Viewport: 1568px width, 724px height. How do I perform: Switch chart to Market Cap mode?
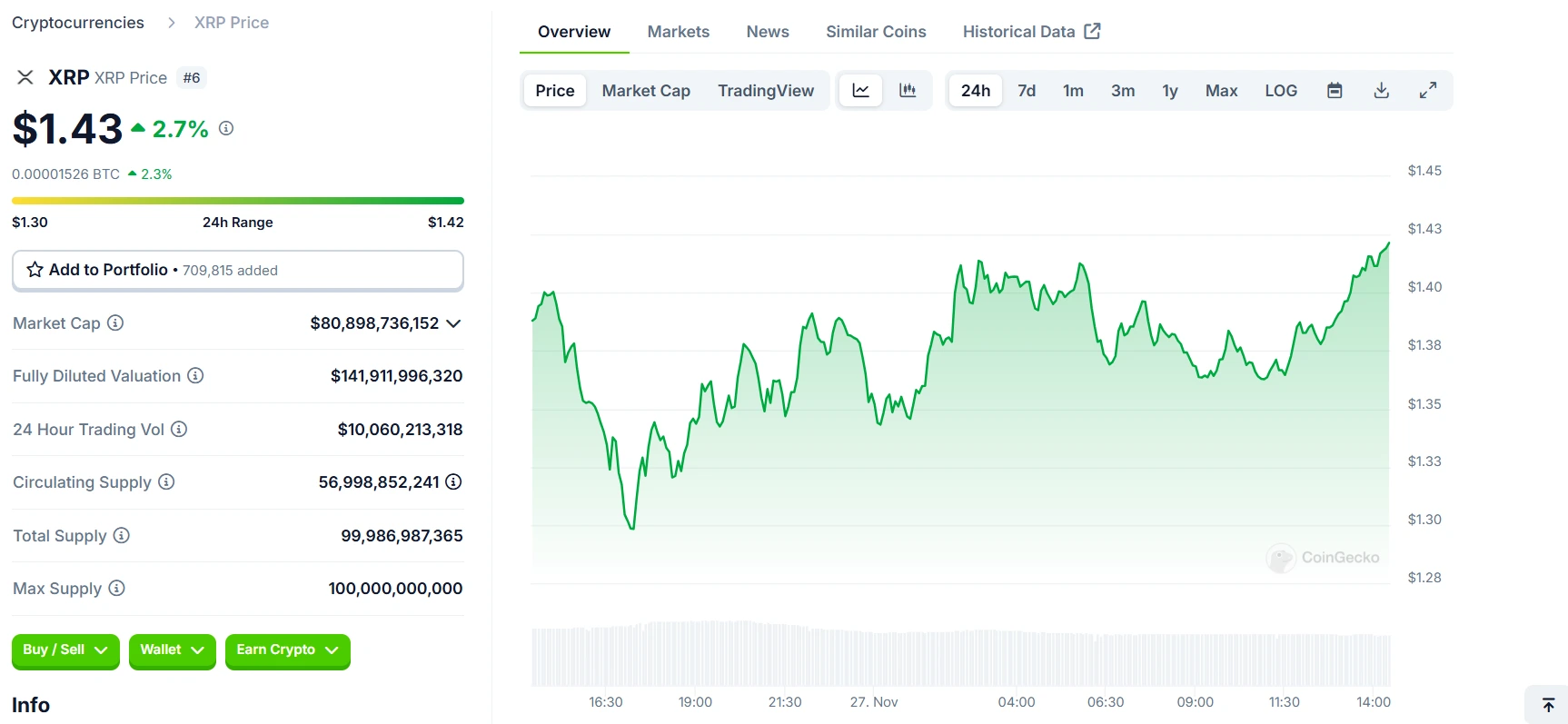click(646, 90)
